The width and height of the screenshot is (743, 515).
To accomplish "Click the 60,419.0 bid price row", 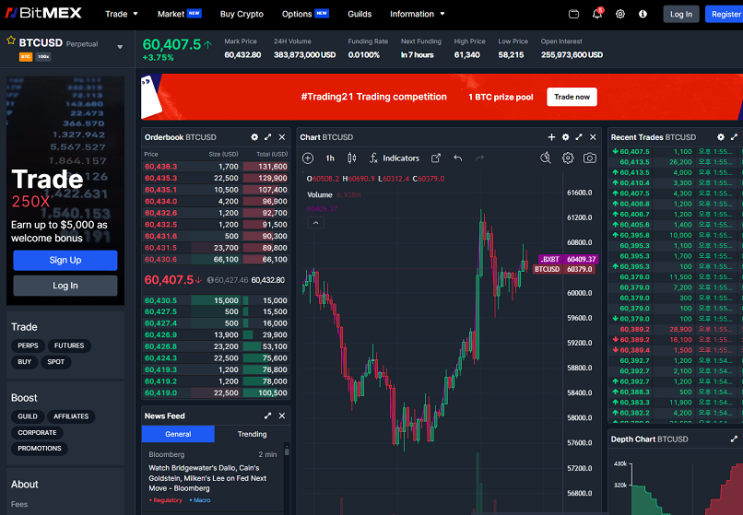I will click(x=216, y=393).
